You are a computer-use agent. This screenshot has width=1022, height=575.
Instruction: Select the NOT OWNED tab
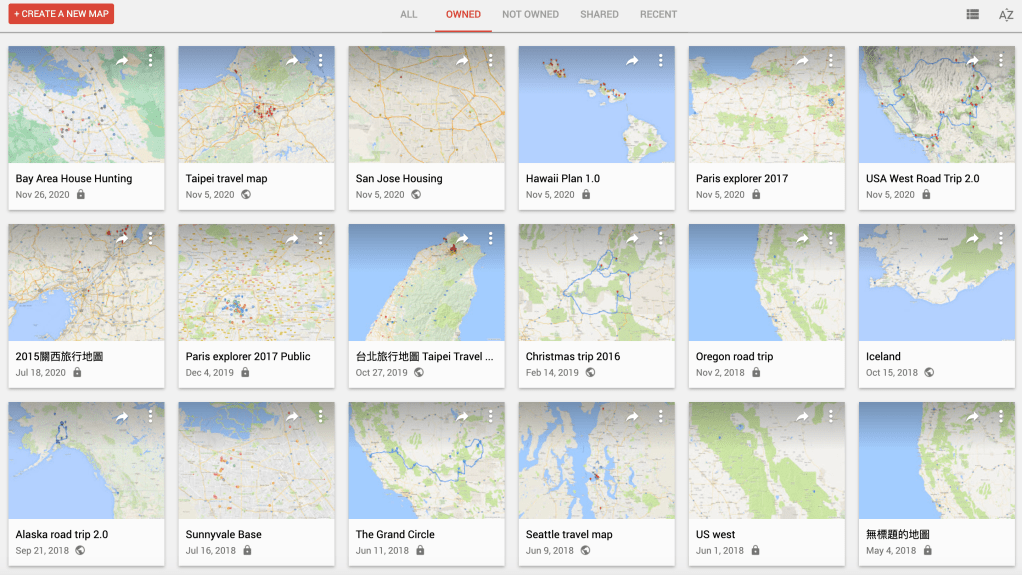click(x=530, y=15)
